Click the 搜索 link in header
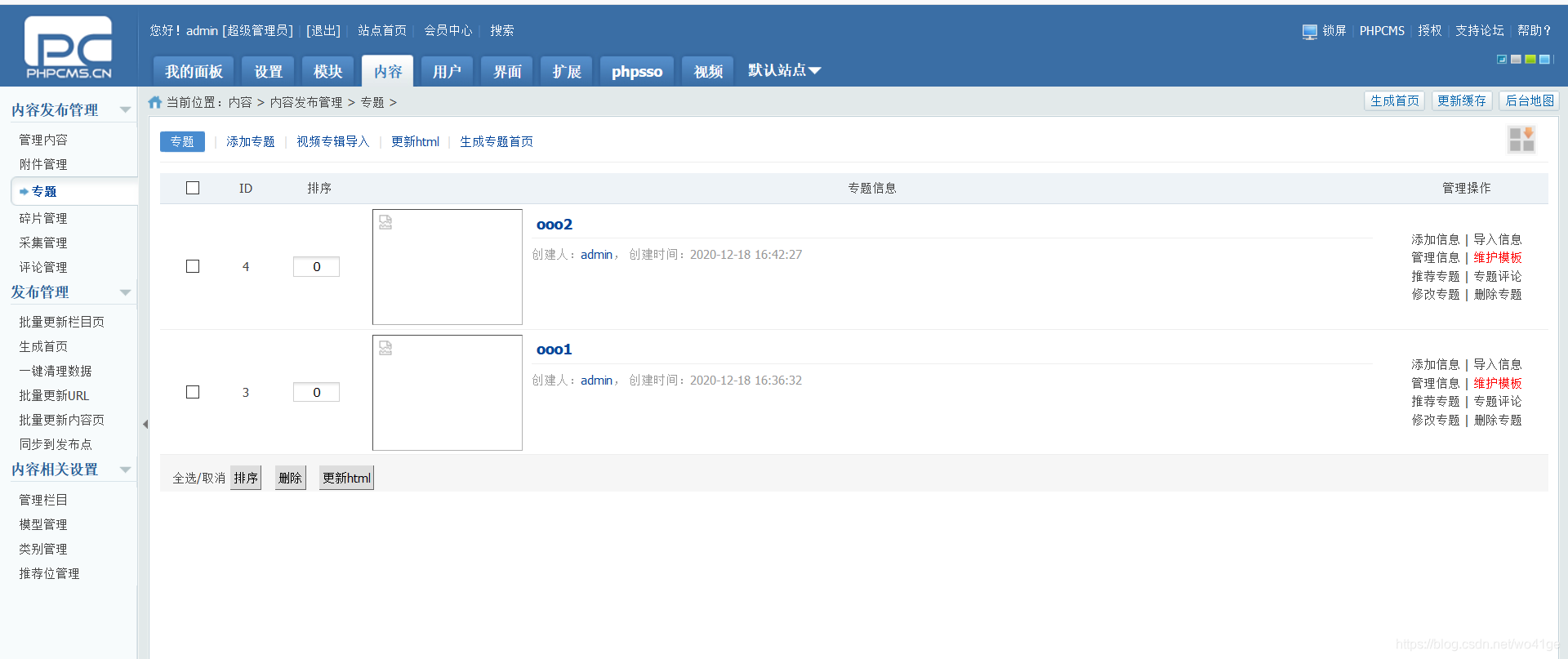 [x=502, y=30]
